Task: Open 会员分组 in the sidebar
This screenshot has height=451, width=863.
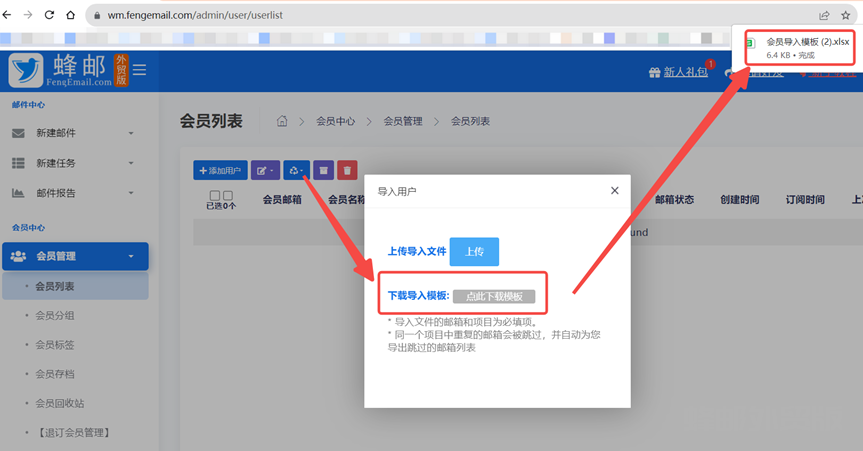Action: (x=55, y=315)
